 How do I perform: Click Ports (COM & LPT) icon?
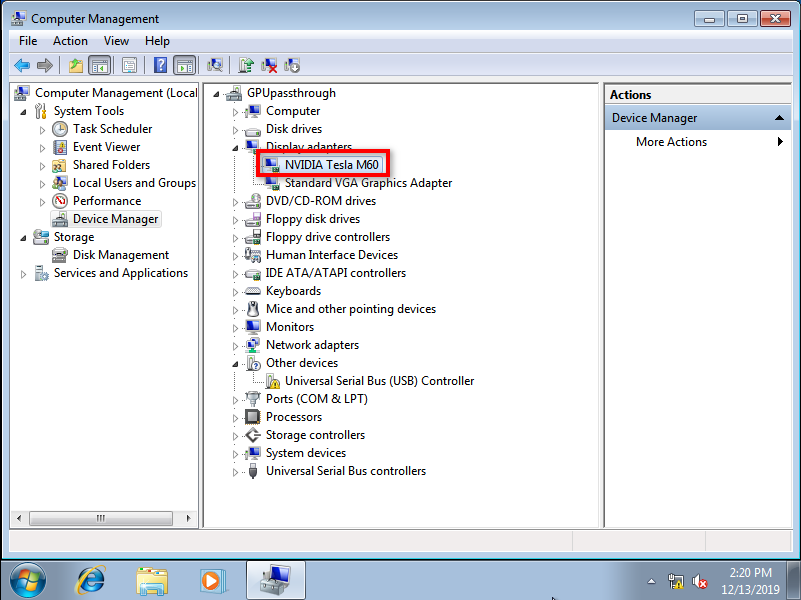click(x=253, y=399)
